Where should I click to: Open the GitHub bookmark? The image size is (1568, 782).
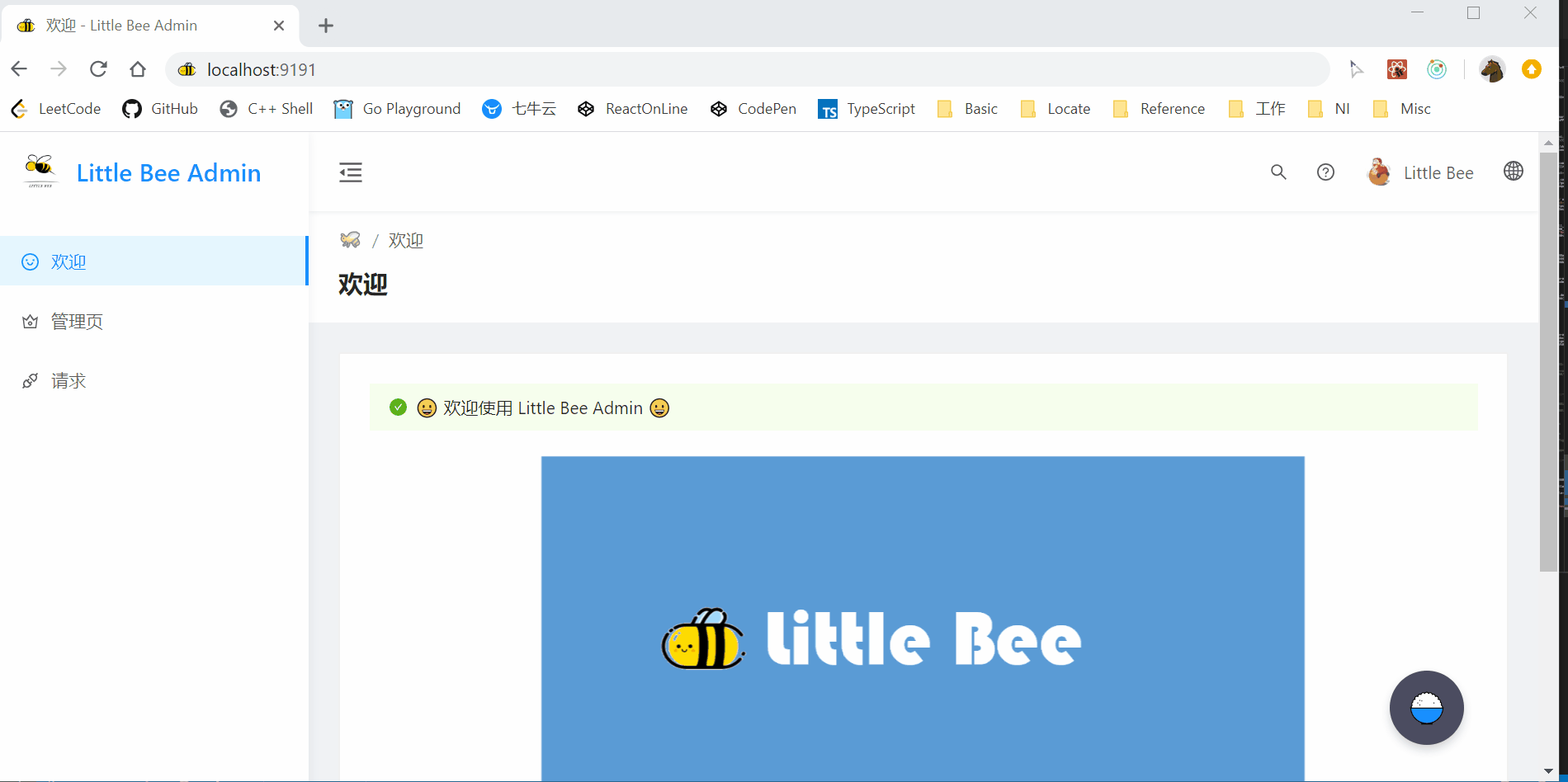coord(160,109)
